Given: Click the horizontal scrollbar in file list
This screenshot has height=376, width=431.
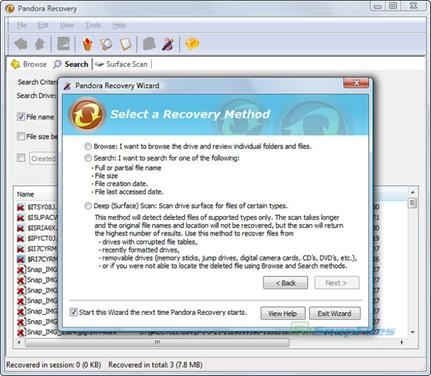Looking at the screenshot, I should point(157,342).
